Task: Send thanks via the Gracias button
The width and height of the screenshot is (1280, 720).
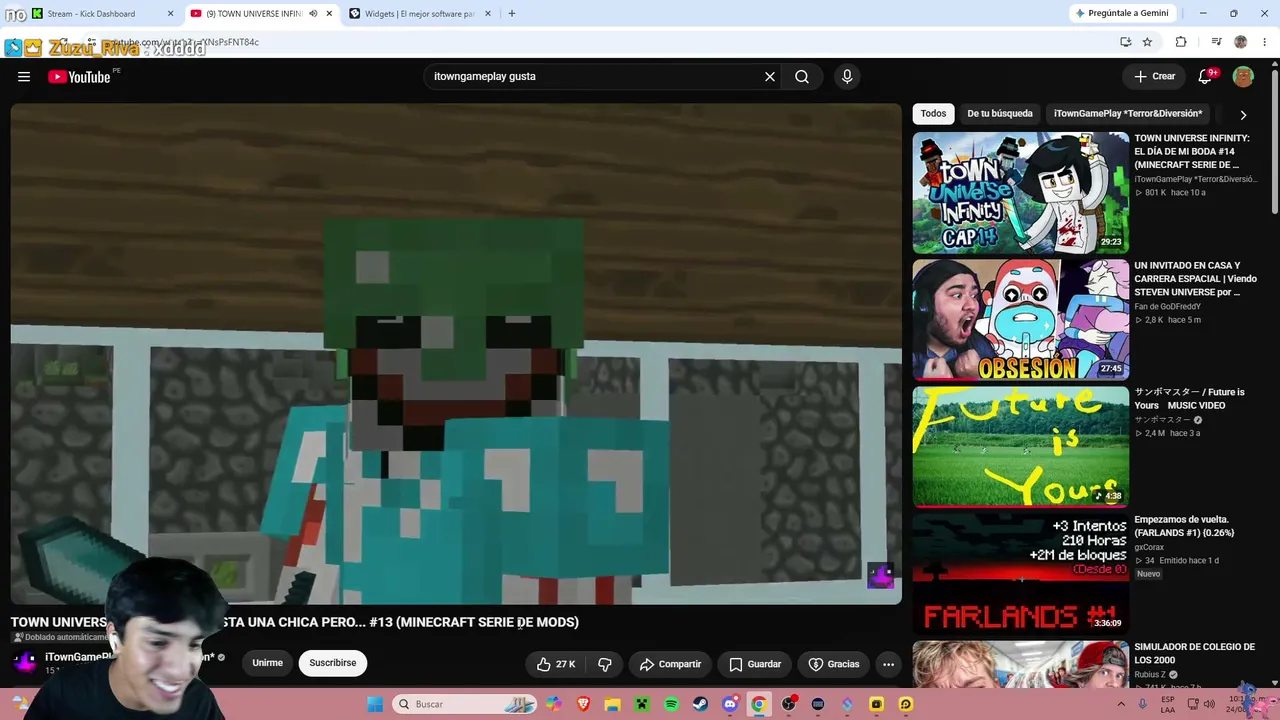Action: (x=834, y=664)
